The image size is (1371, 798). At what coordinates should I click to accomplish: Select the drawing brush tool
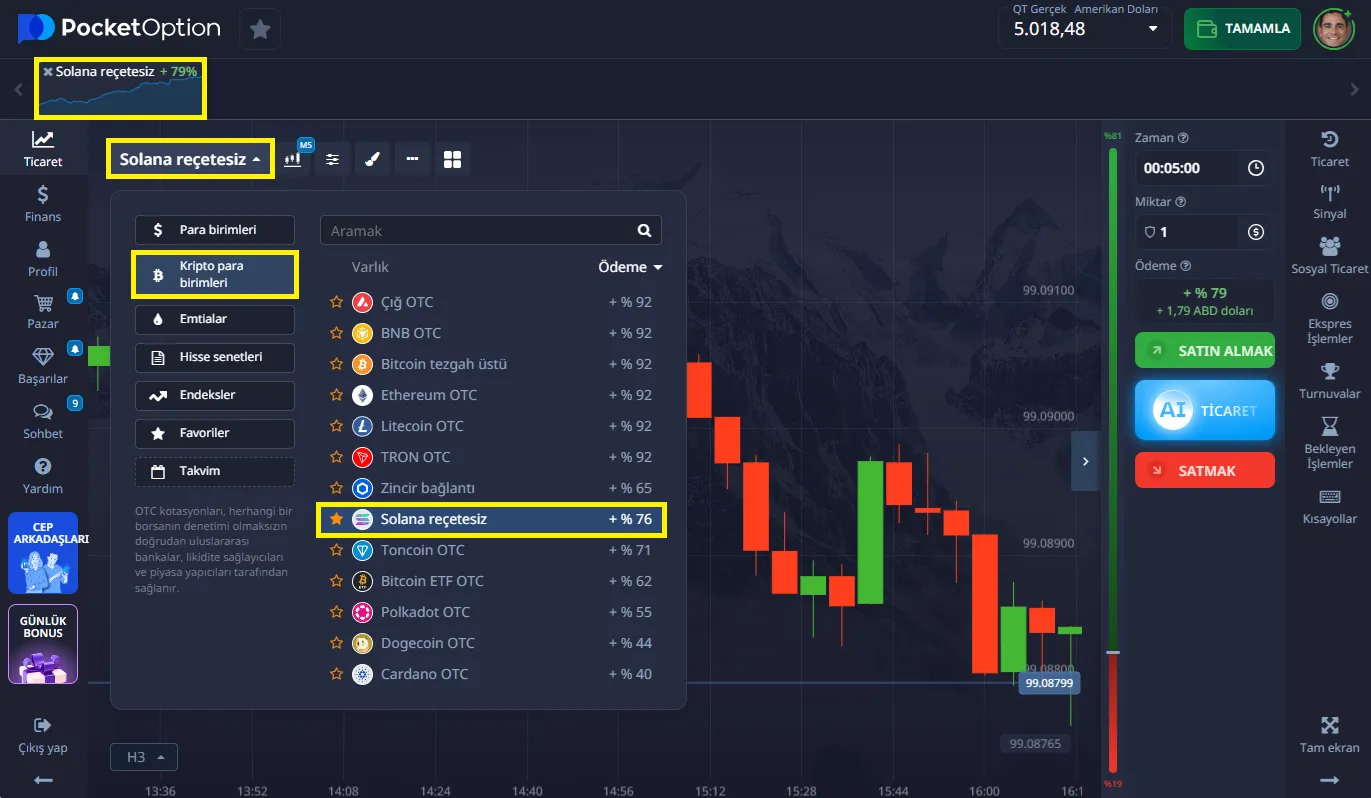pyautogui.click(x=372, y=159)
